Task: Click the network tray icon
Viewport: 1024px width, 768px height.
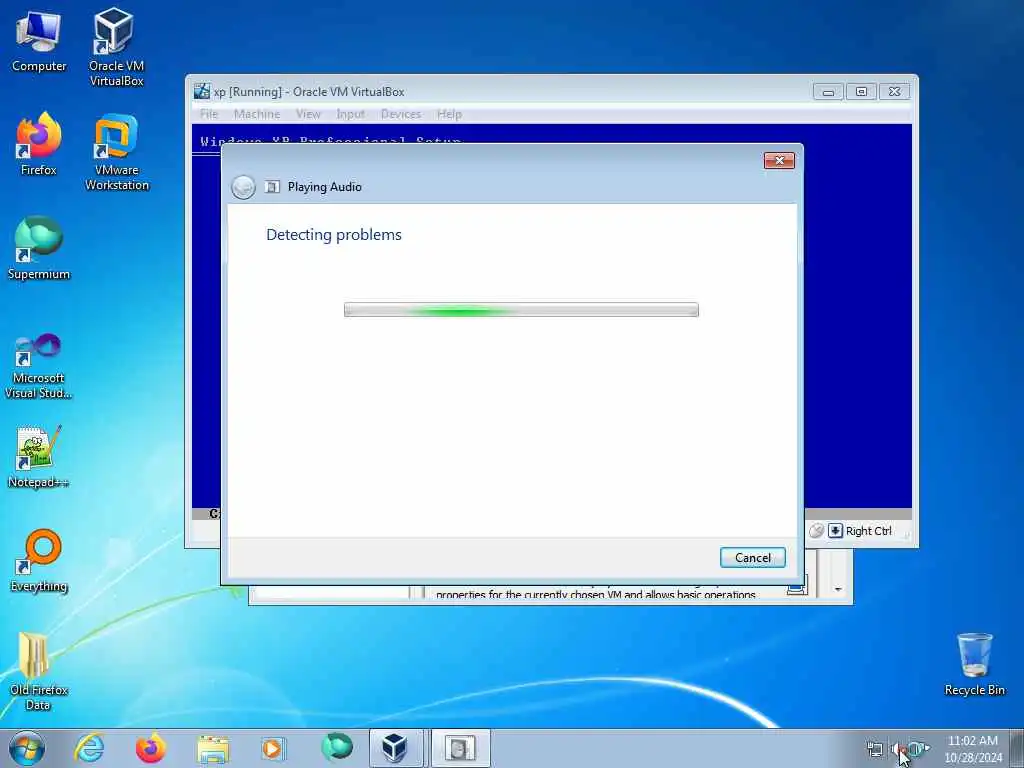Action: pos(874,749)
